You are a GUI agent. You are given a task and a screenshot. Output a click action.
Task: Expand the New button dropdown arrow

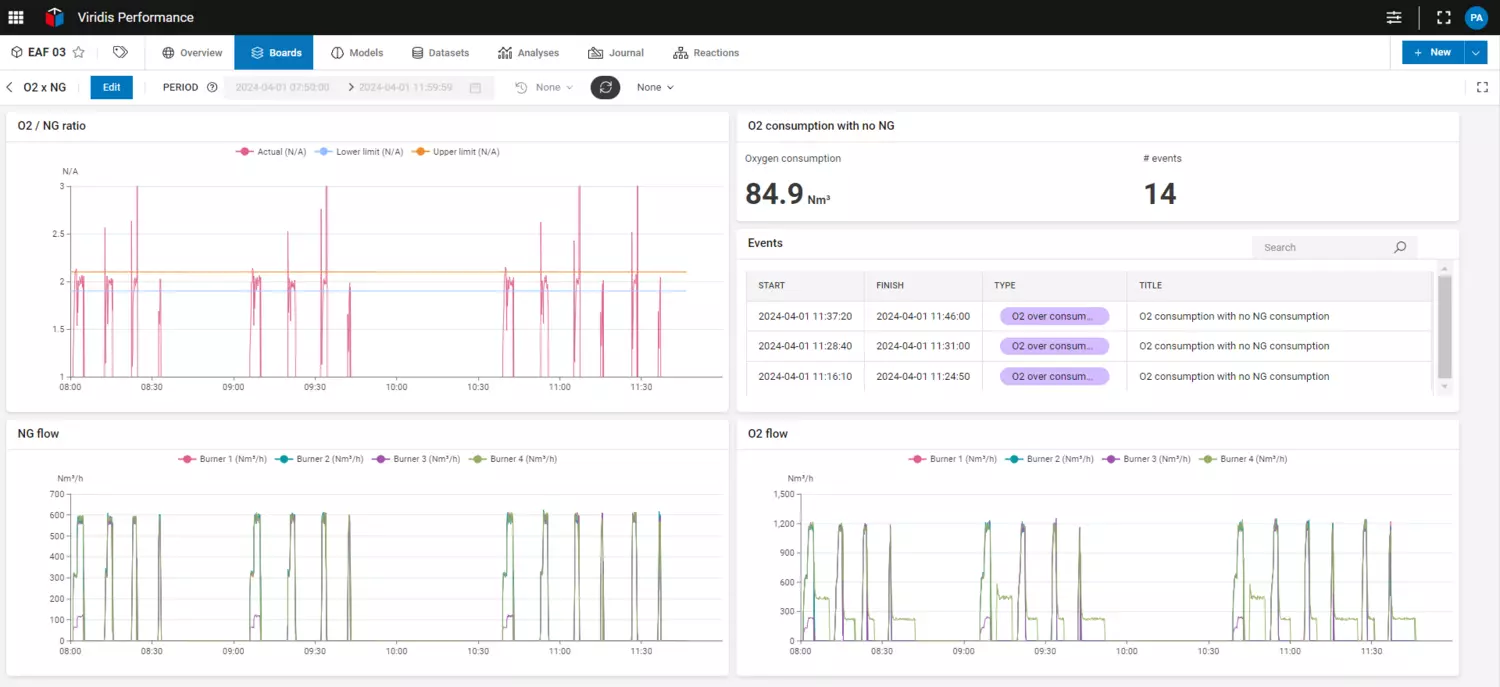1477,53
